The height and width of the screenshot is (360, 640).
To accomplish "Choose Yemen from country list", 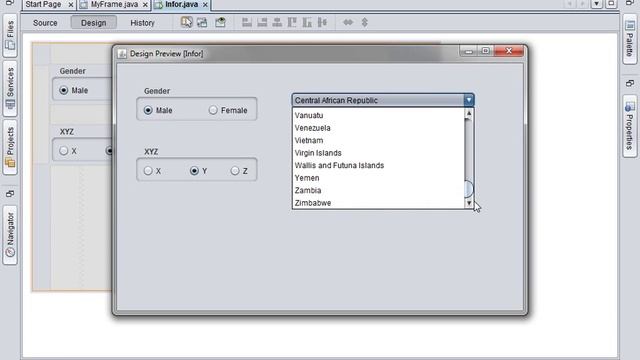I will point(378,178).
